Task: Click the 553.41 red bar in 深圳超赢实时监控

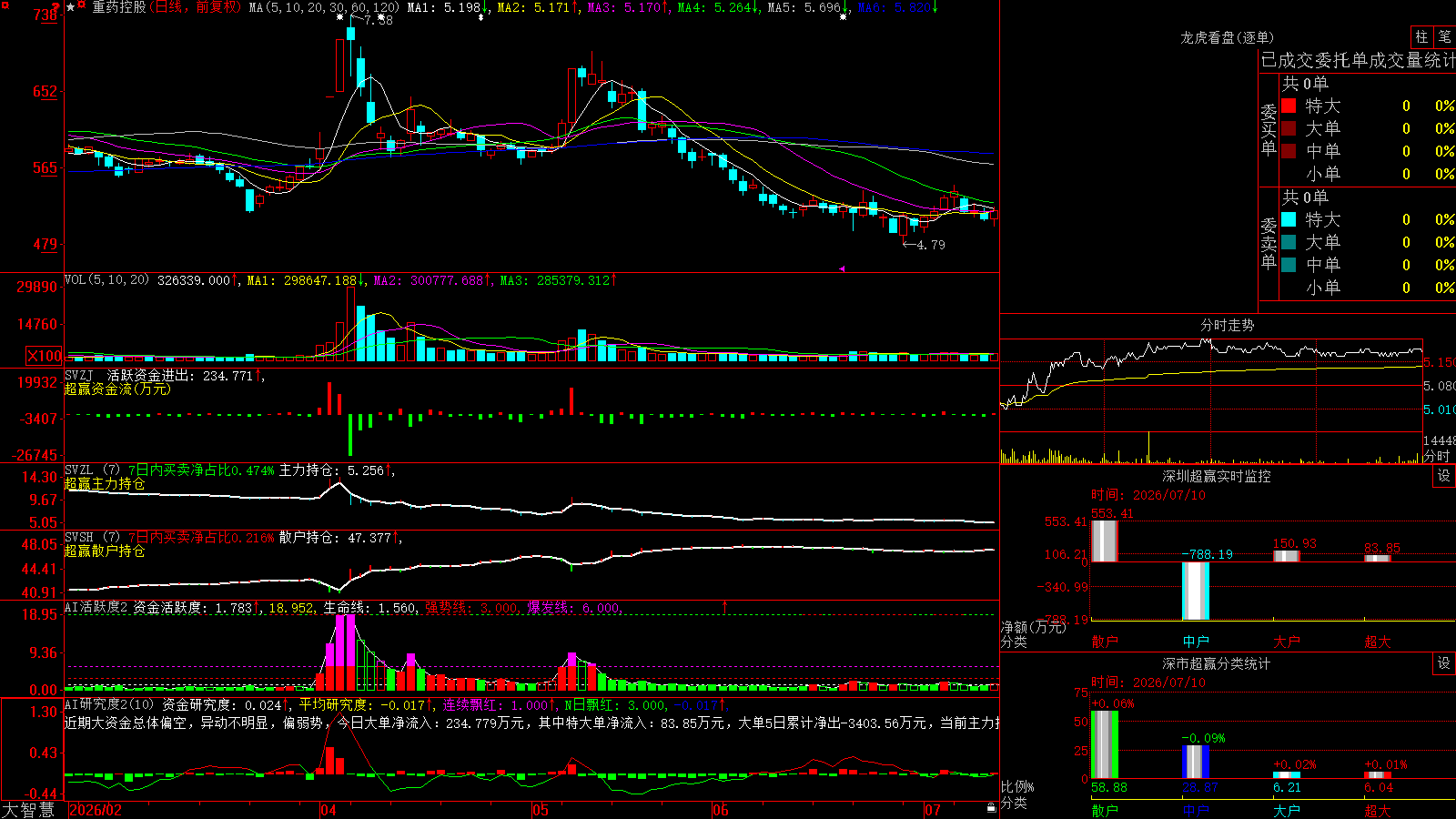Action: 1105,541
